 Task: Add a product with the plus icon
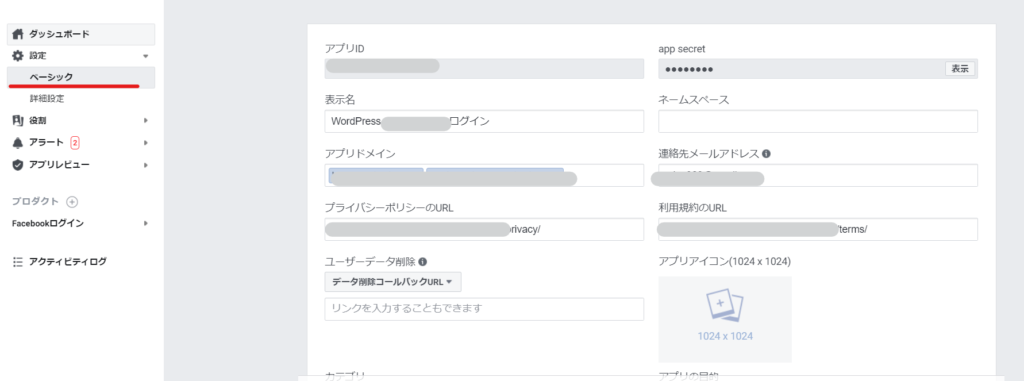coord(72,202)
